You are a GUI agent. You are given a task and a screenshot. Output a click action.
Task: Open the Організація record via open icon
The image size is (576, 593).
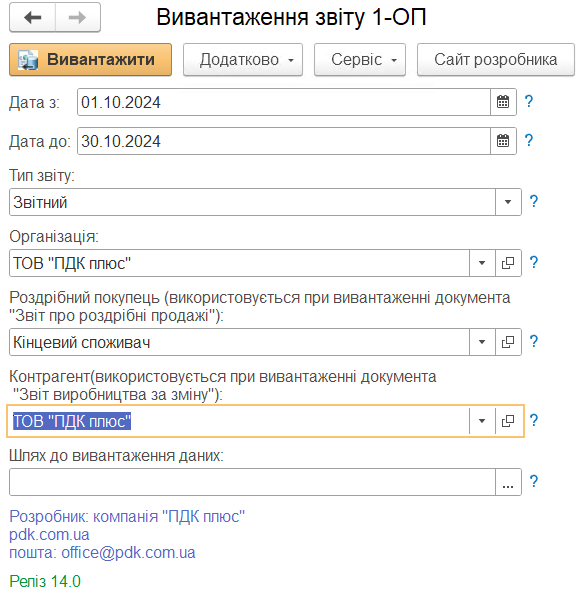point(508,263)
